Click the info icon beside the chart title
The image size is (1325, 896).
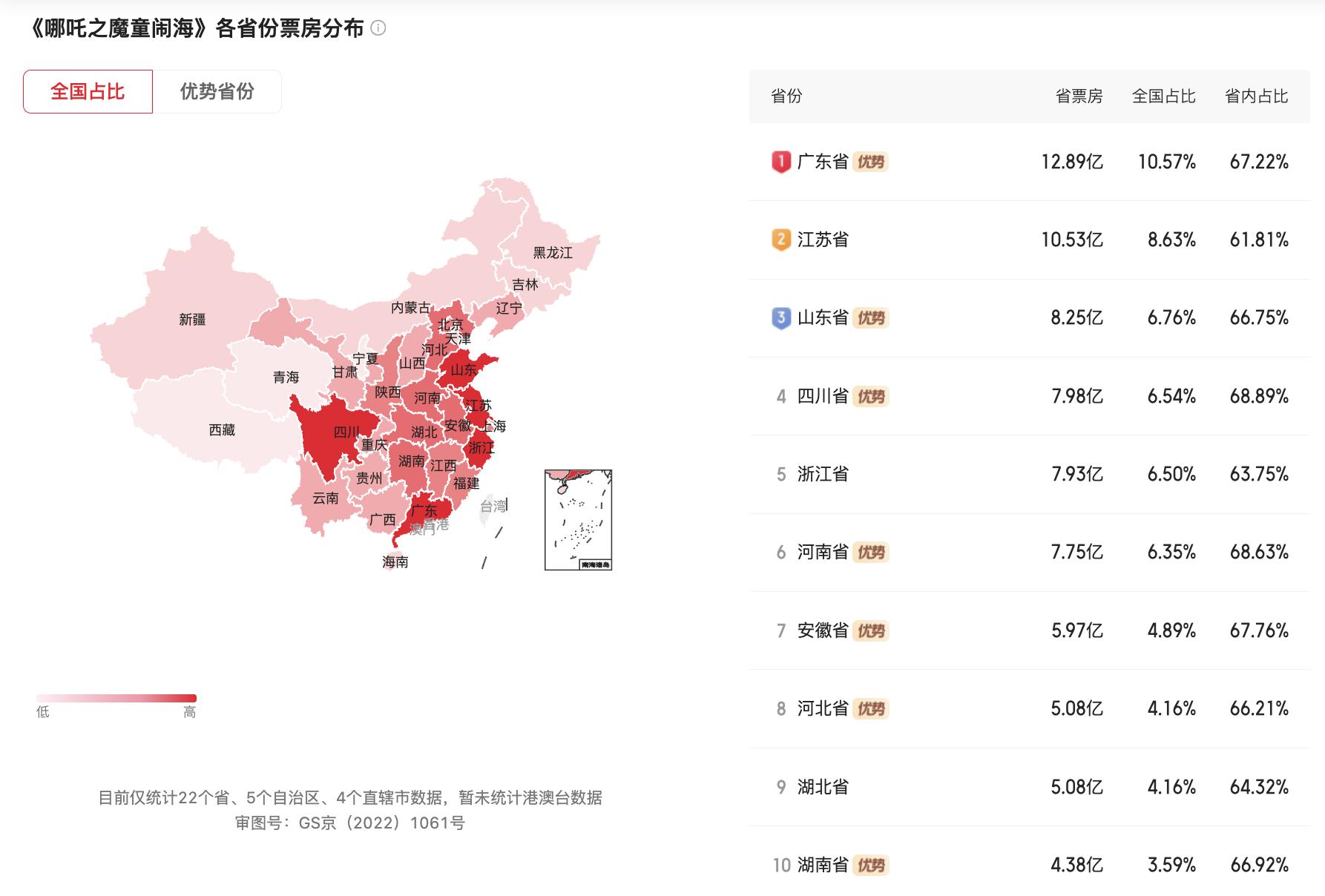(378, 29)
